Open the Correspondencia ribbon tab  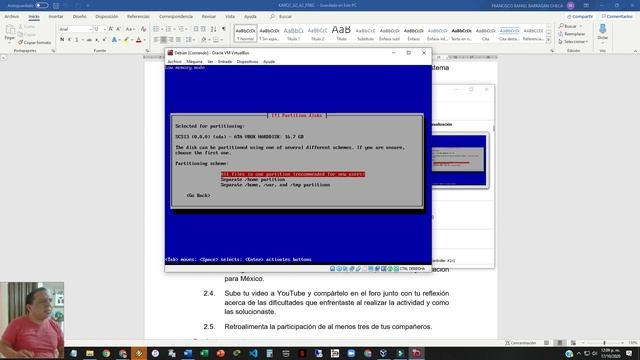click(x=176, y=17)
